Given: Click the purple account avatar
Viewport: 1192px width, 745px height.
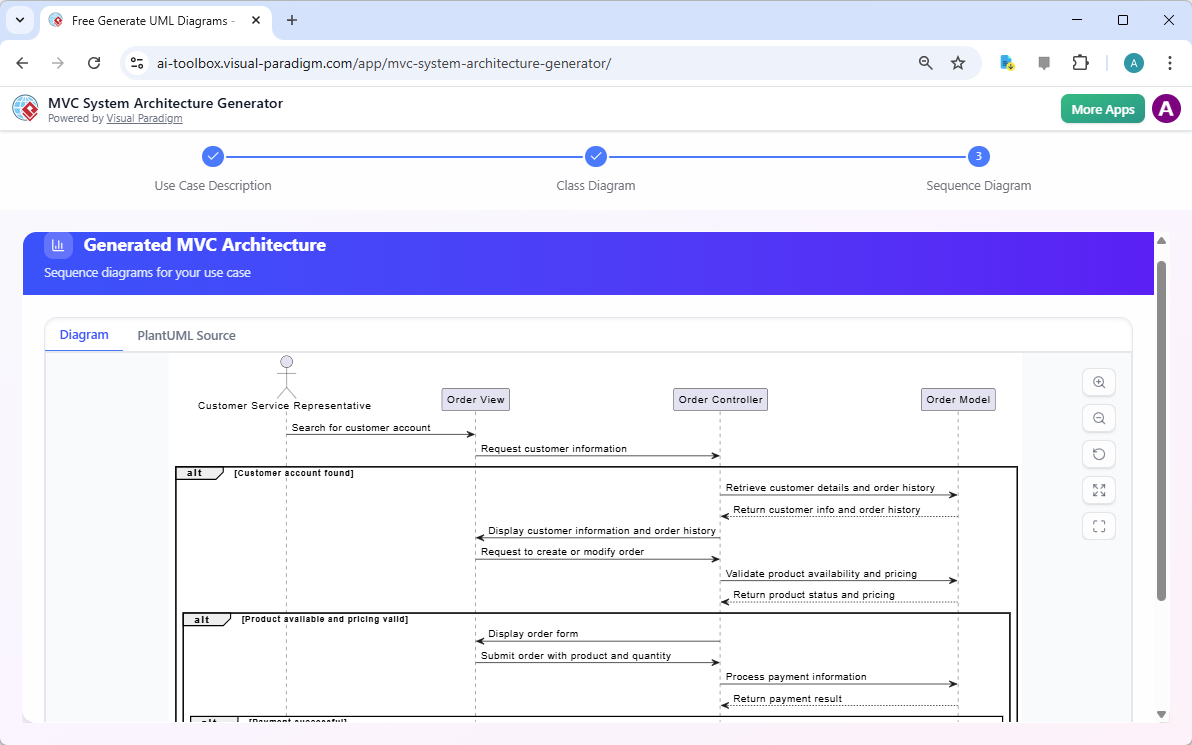Looking at the screenshot, I should point(1166,108).
